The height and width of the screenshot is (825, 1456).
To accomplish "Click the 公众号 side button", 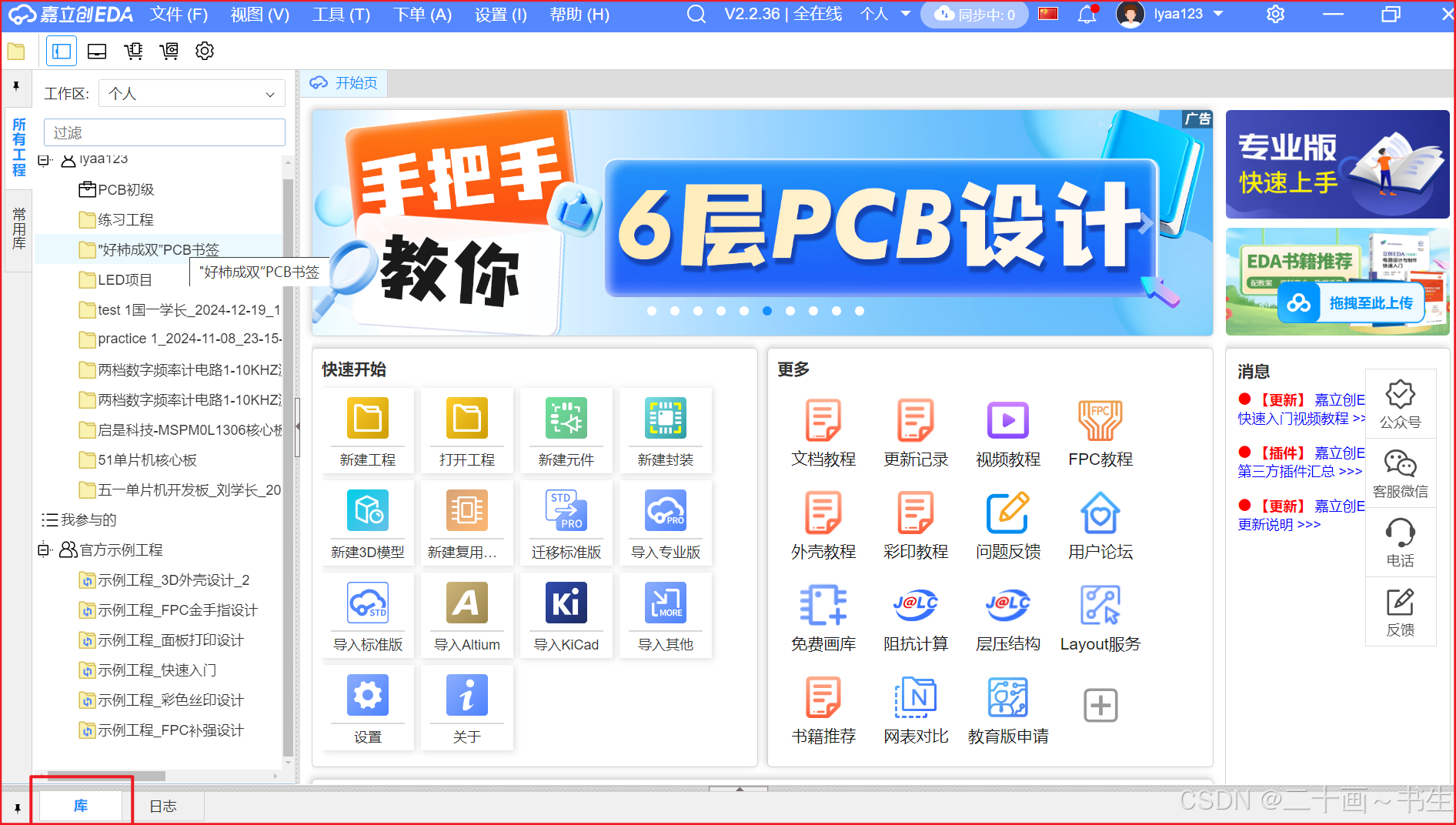I will 1401,405.
